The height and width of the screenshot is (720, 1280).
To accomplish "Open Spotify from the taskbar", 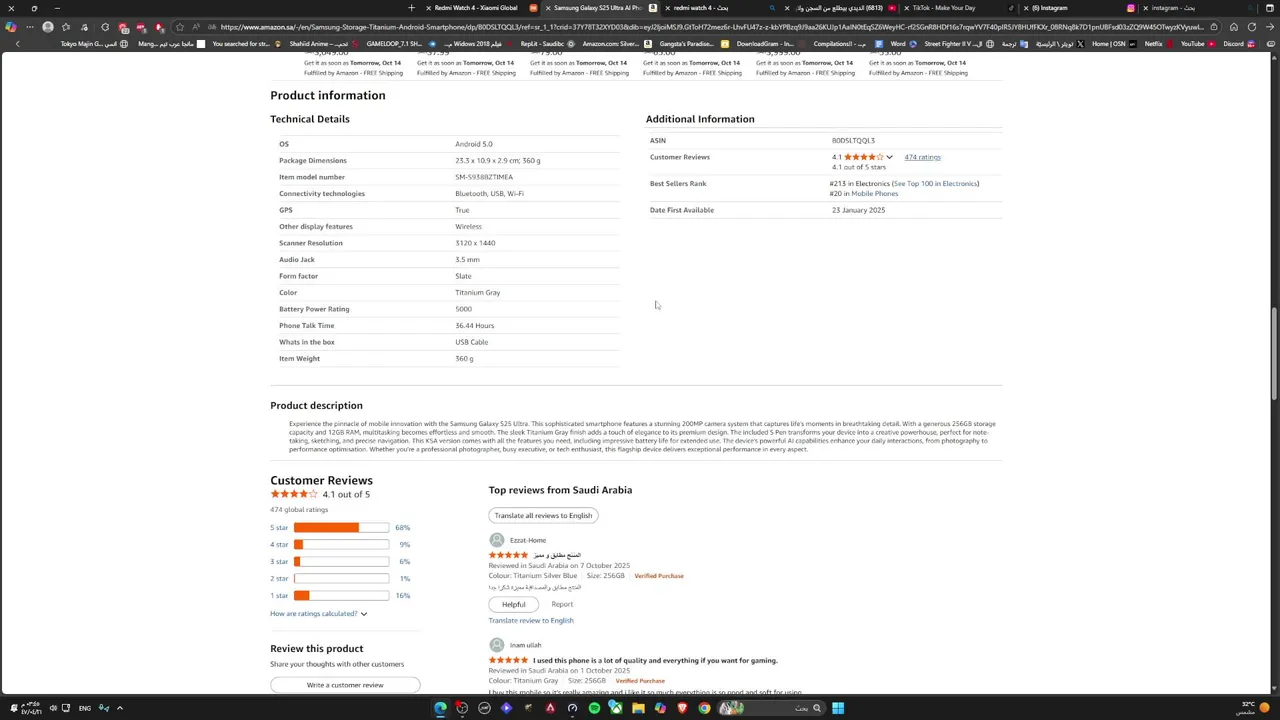I will tap(594, 708).
